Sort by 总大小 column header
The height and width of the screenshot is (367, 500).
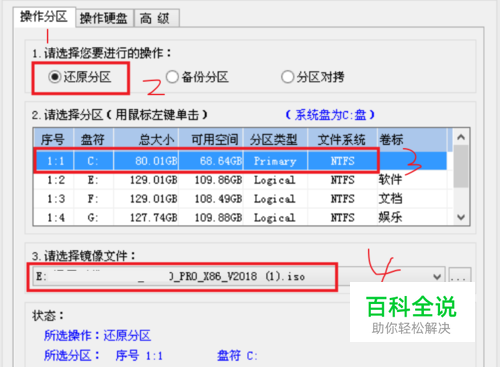point(146,139)
